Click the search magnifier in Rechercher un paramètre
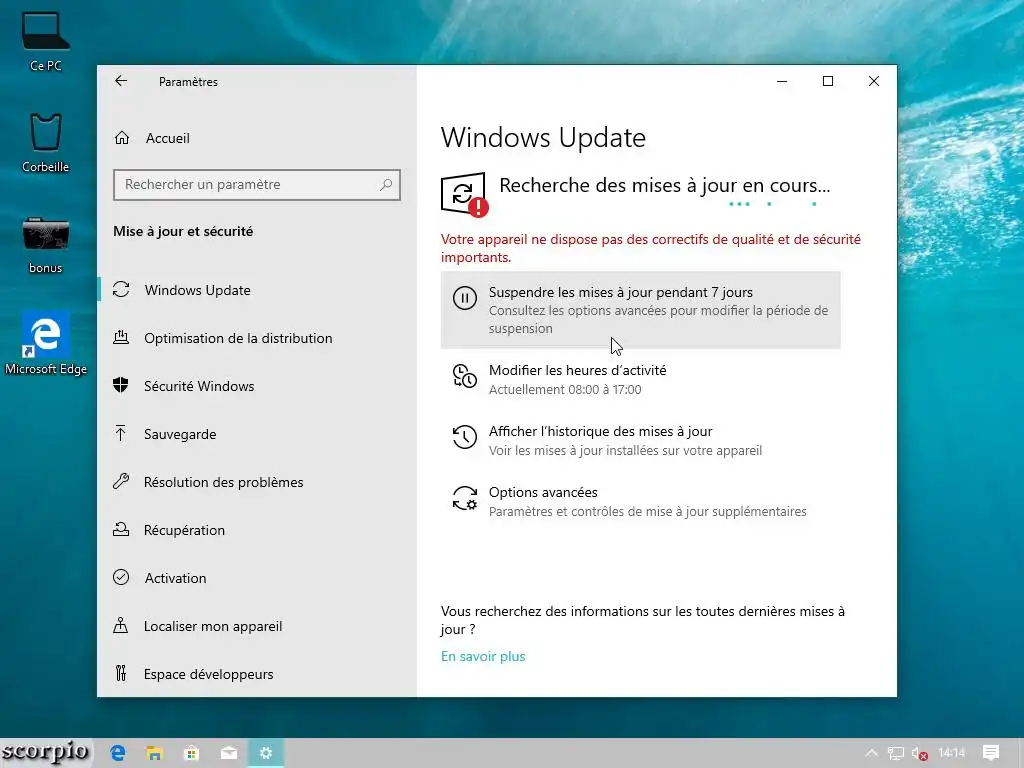 386,185
